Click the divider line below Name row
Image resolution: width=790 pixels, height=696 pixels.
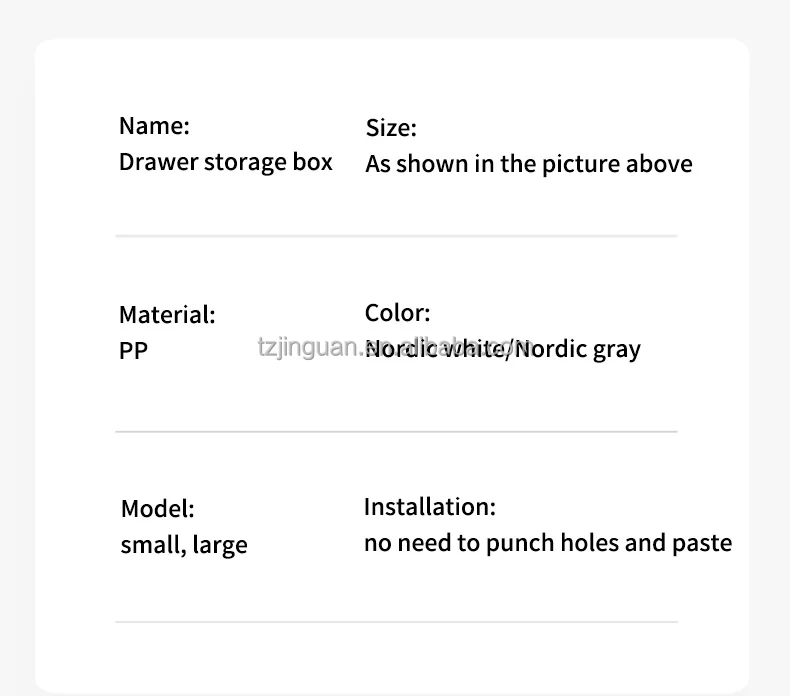coord(397,235)
